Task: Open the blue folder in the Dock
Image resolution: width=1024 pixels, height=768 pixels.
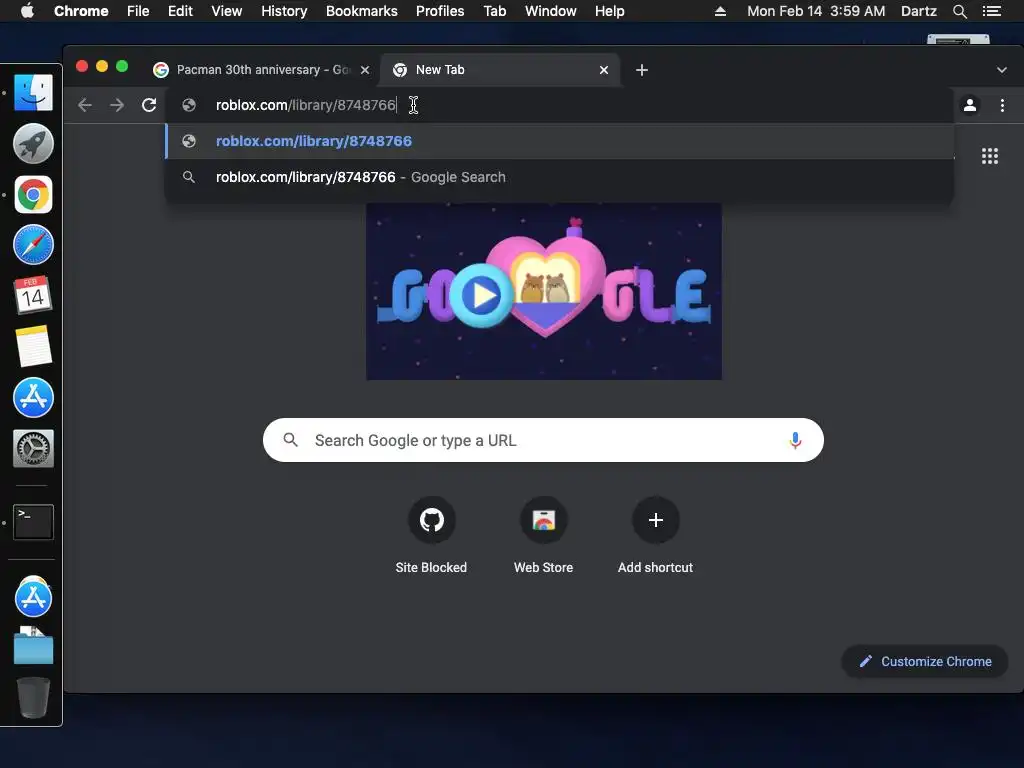Action: click(33, 647)
